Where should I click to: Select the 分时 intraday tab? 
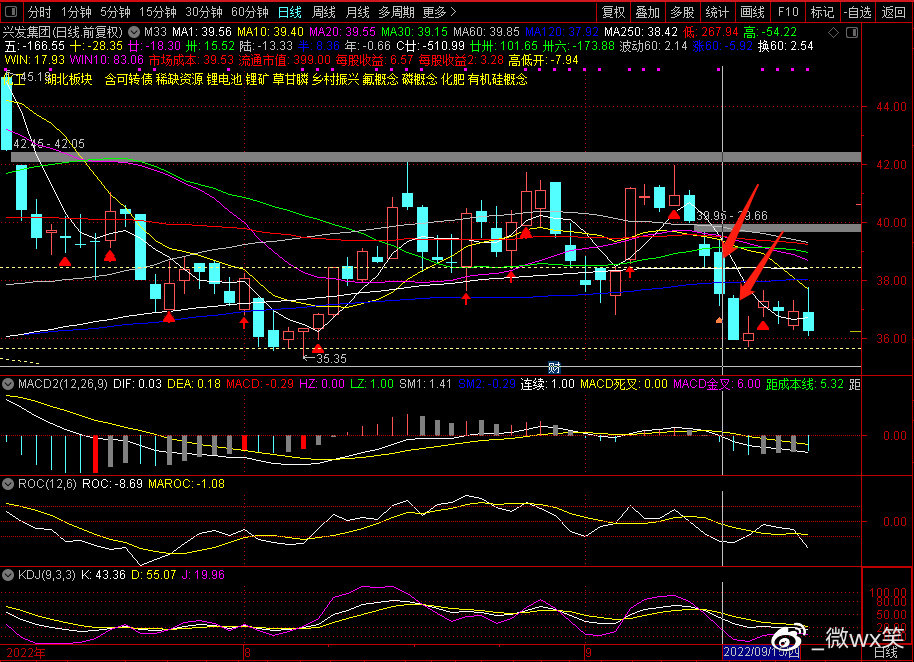39,13
